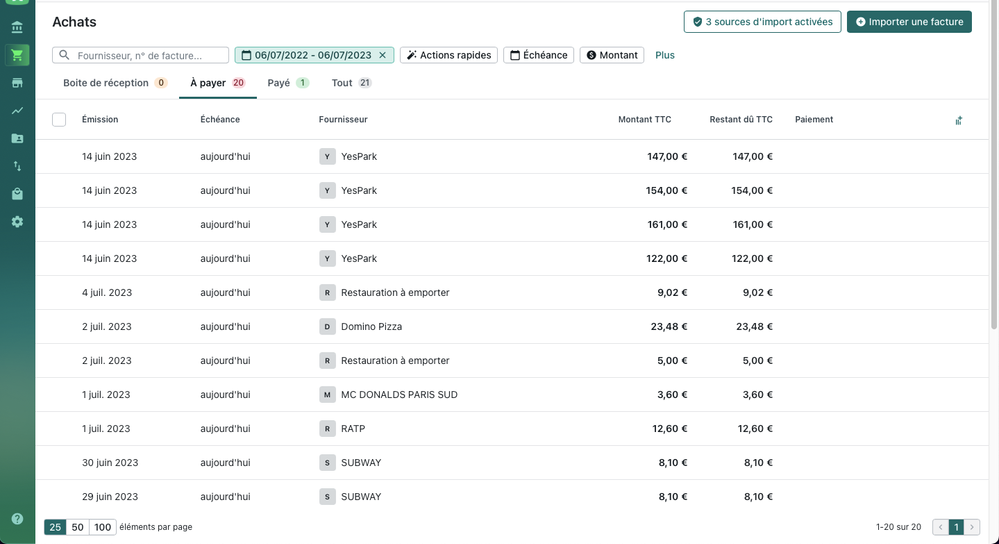Open the help question mark icon
This screenshot has width=999, height=544.
[17, 519]
